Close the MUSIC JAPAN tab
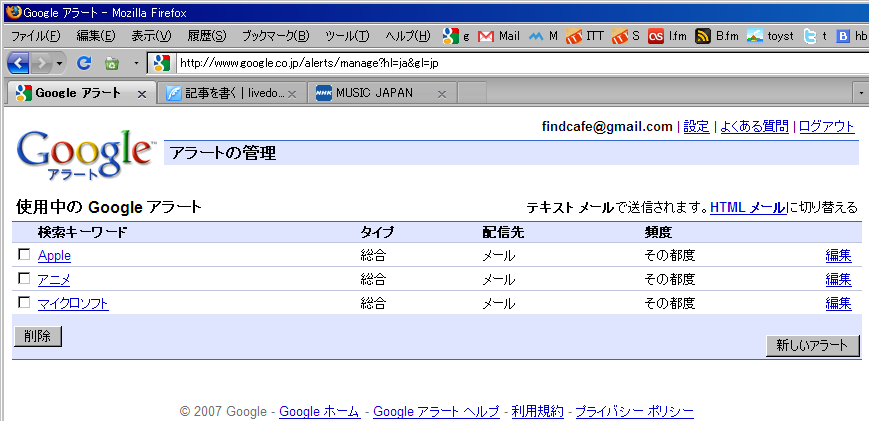The width and height of the screenshot is (869, 421). [442, 94]
